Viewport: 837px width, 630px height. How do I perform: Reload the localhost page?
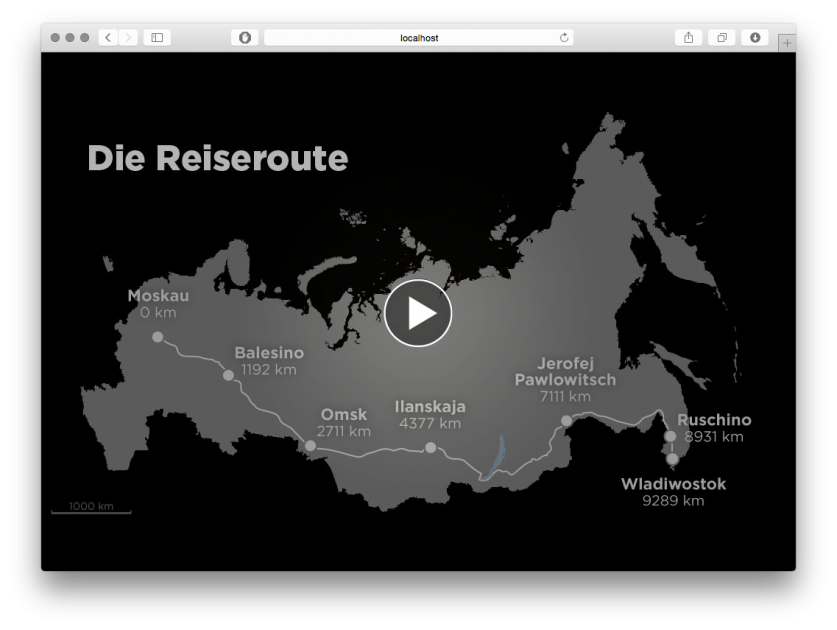[x=564, y=37]
